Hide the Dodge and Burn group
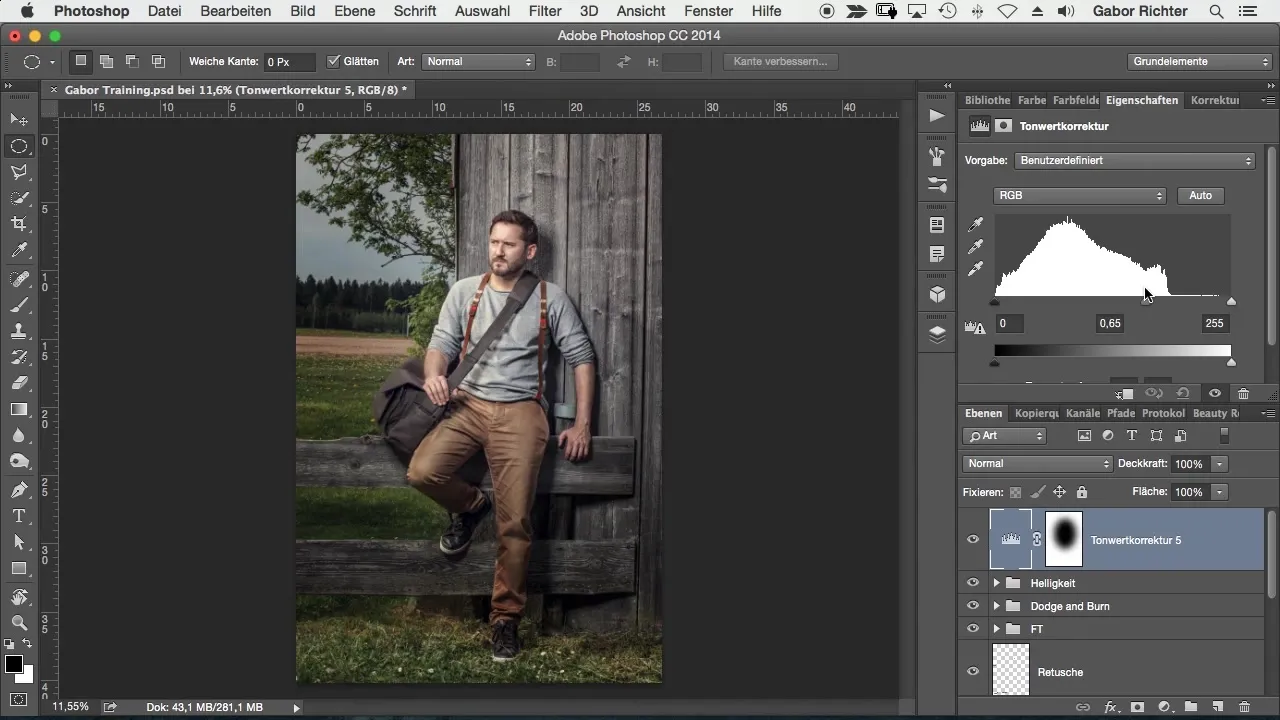This screenshot has width=1280, height=720. tap(973, 606)
